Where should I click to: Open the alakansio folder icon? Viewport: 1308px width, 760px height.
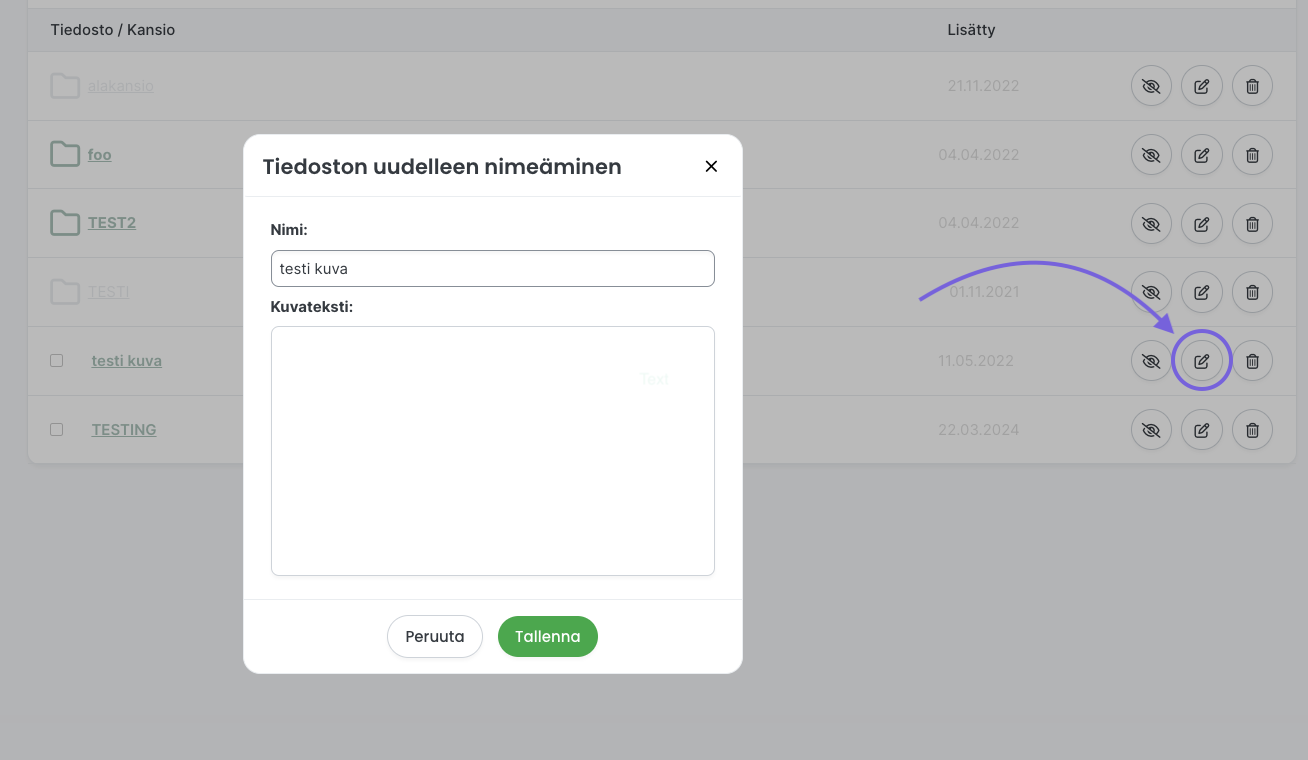pyautogui.click(x=65, y=86)
